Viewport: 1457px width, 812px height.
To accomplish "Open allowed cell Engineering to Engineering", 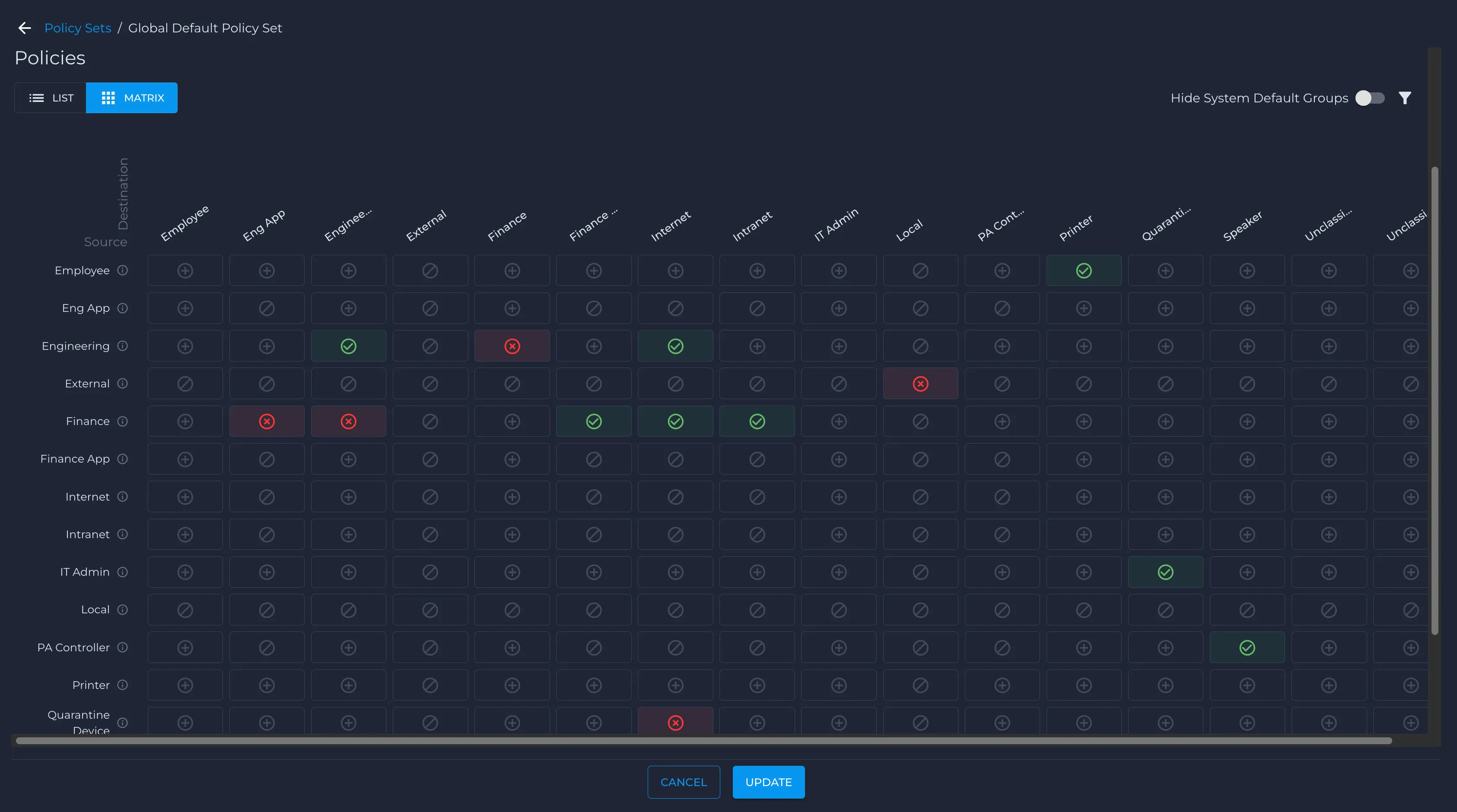I will (348, 346).
